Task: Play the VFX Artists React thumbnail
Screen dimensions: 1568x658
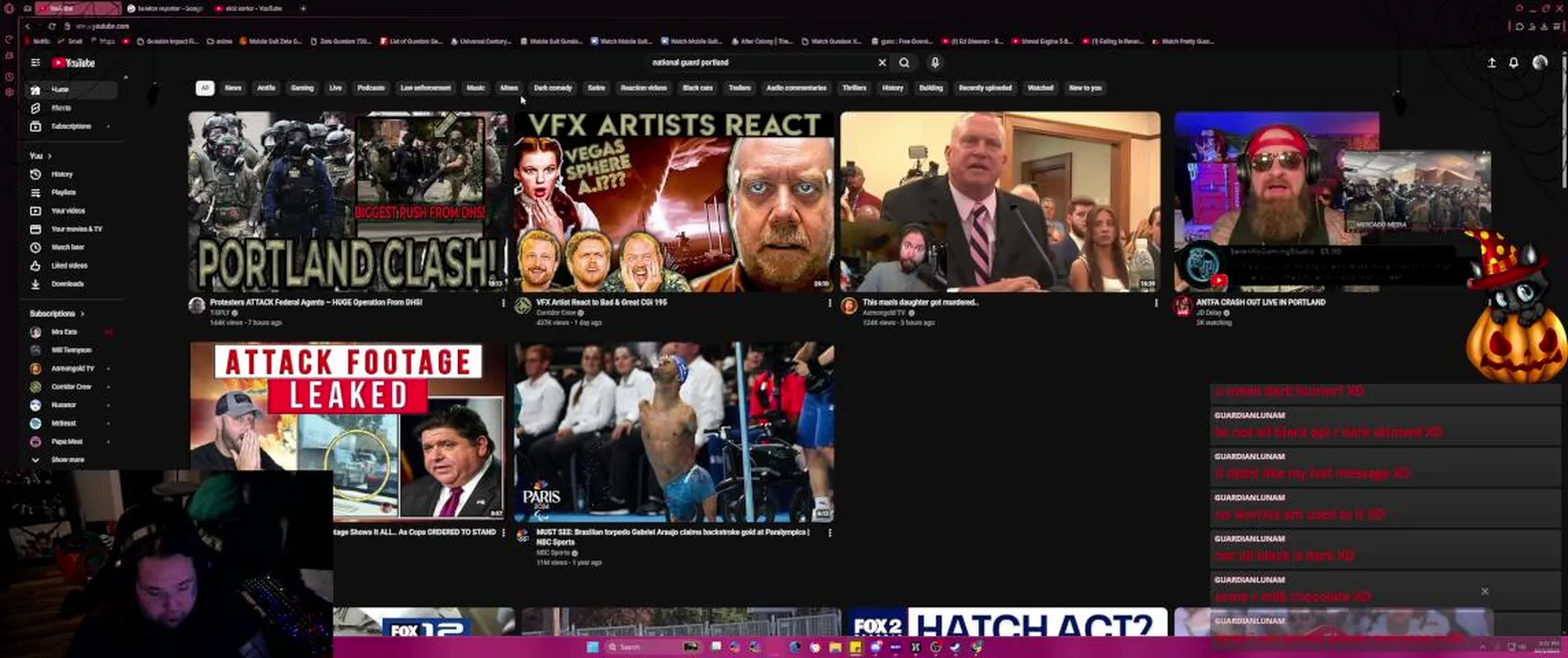Action: (674, 201)
